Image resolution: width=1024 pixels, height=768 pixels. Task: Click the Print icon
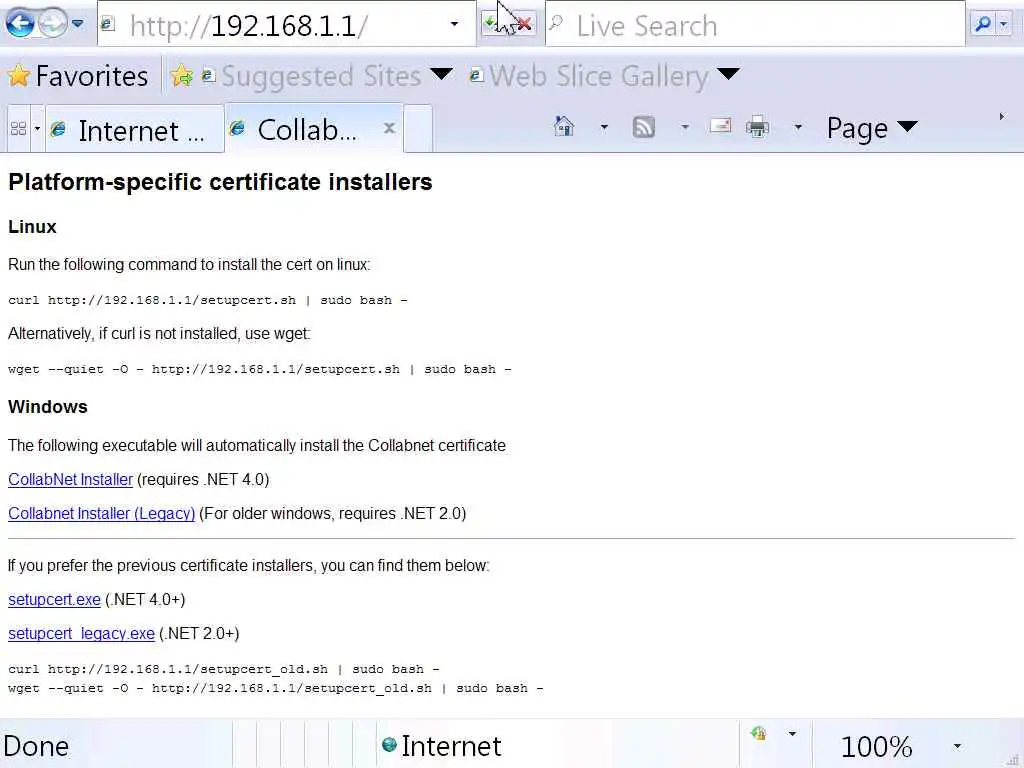tap(757, 126)
